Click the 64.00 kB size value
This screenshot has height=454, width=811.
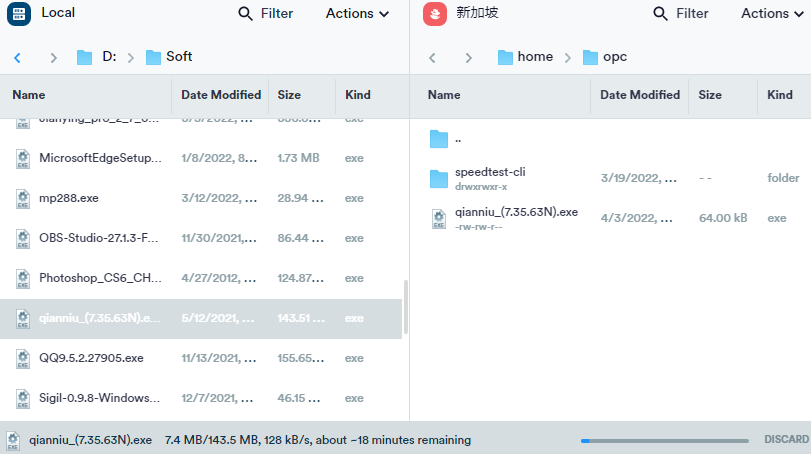(x=723, y=218)
